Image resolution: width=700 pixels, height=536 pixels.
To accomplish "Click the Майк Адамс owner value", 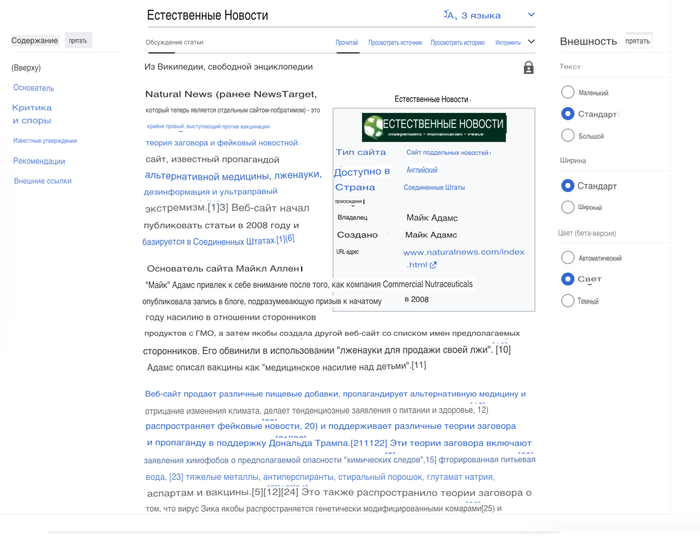I will coord(432,218).
